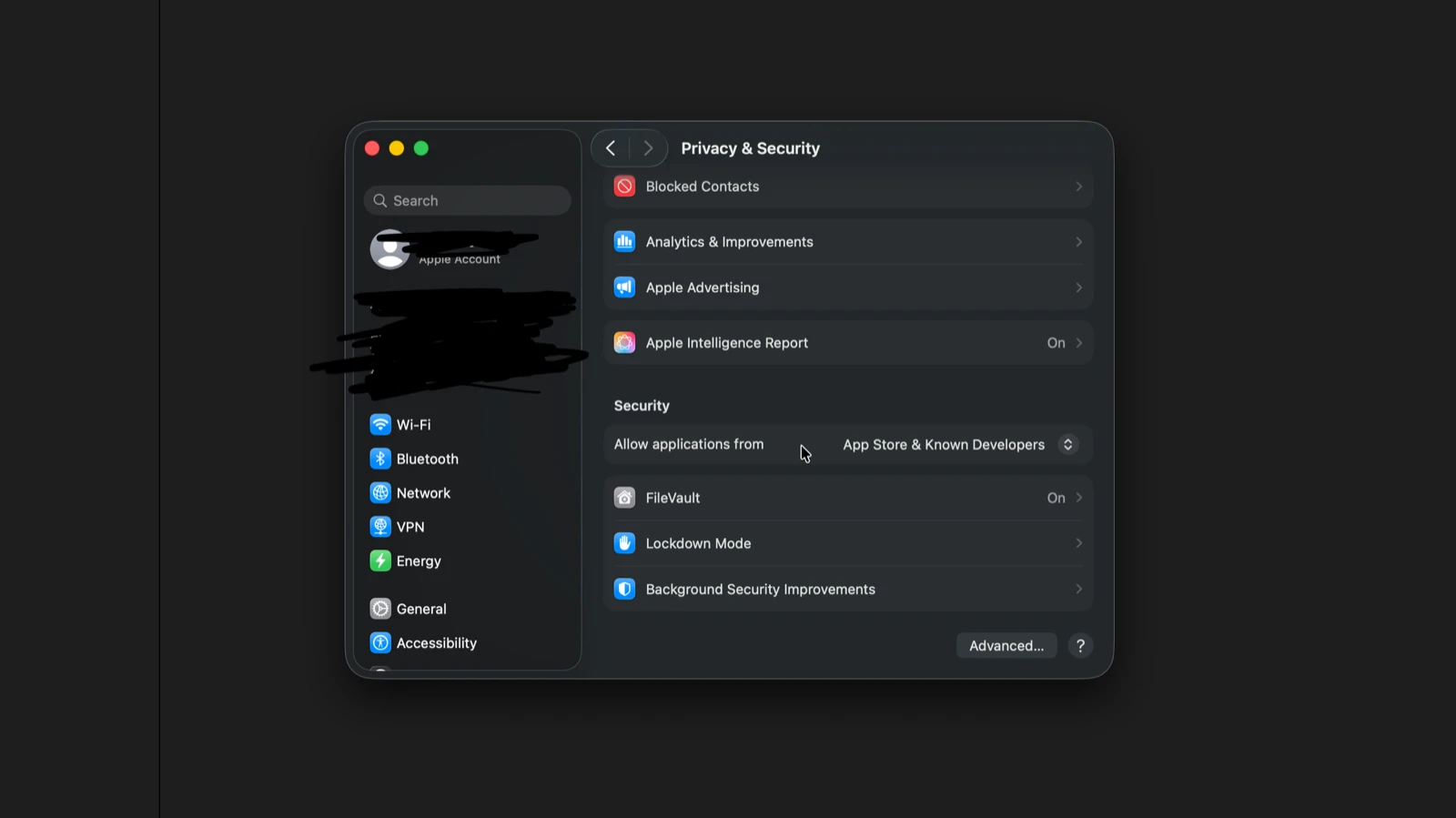Click the Lockdown Mode hand icon
This screenshot has width=1456, height=818.
(624, 543)
